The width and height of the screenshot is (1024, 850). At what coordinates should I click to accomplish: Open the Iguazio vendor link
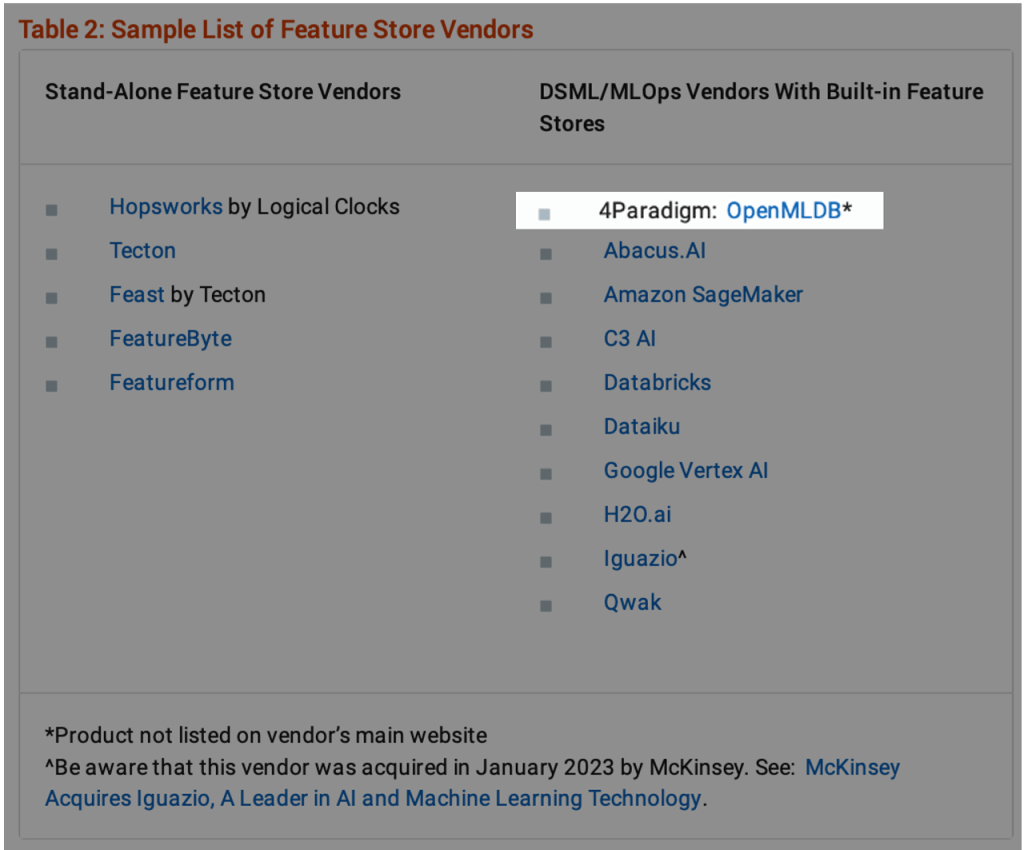[x=640, y=559]
